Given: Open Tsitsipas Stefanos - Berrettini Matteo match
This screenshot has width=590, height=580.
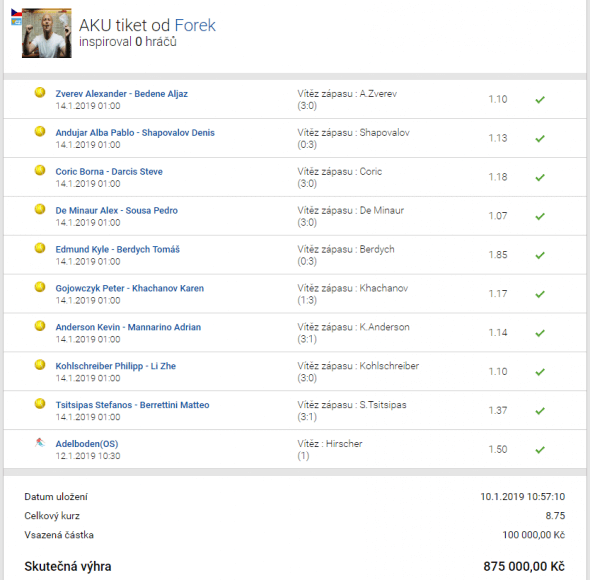Looking at the screenshot, I should (x=132, y=405).
